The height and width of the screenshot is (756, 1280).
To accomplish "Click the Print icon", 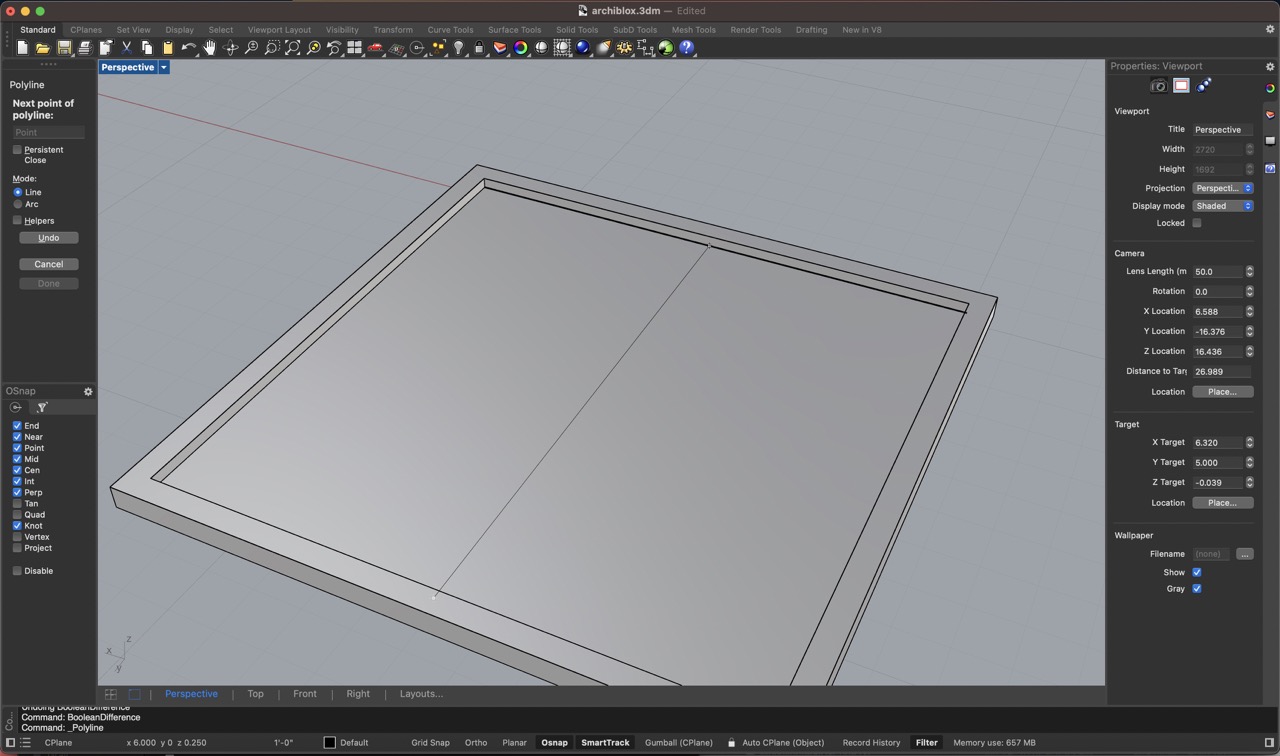I will tap(85, 48).
